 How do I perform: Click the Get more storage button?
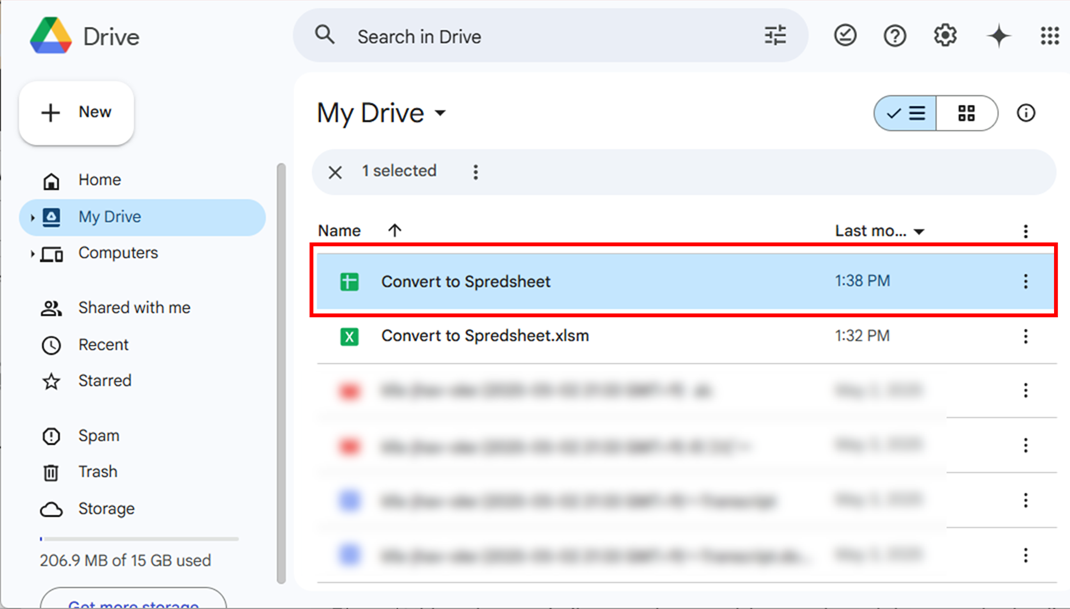133,598
